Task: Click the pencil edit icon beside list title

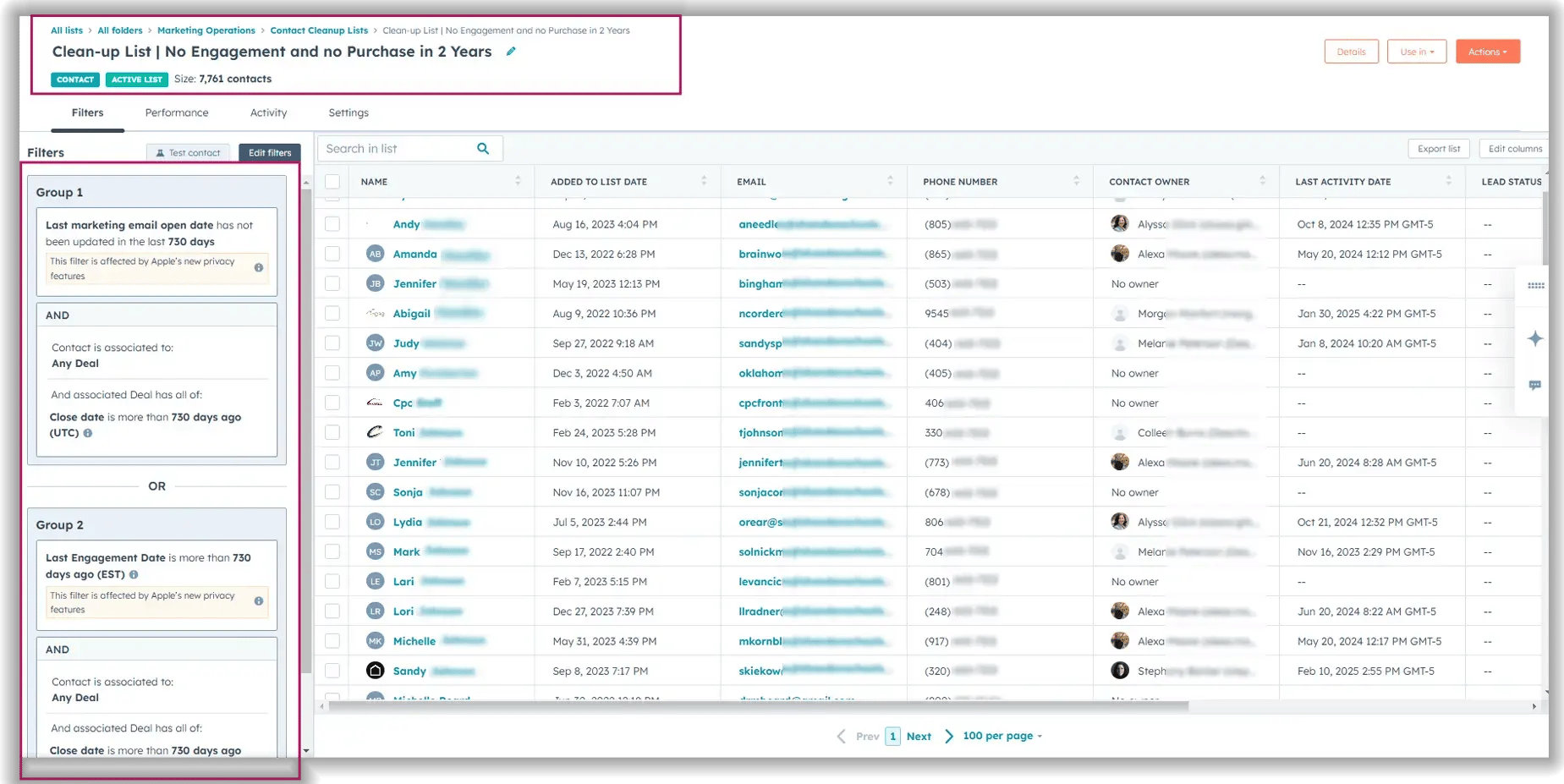Action: click(511, 52)
